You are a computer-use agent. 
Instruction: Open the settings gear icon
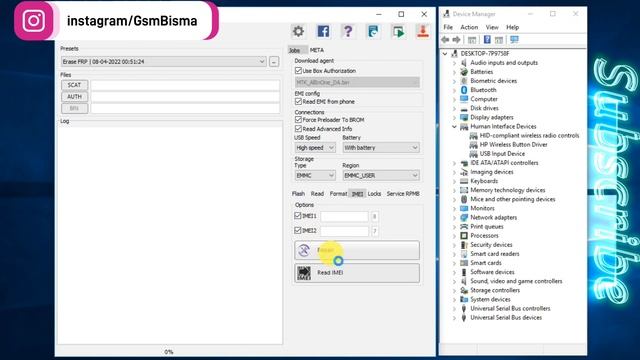click(x=298, y=31)
